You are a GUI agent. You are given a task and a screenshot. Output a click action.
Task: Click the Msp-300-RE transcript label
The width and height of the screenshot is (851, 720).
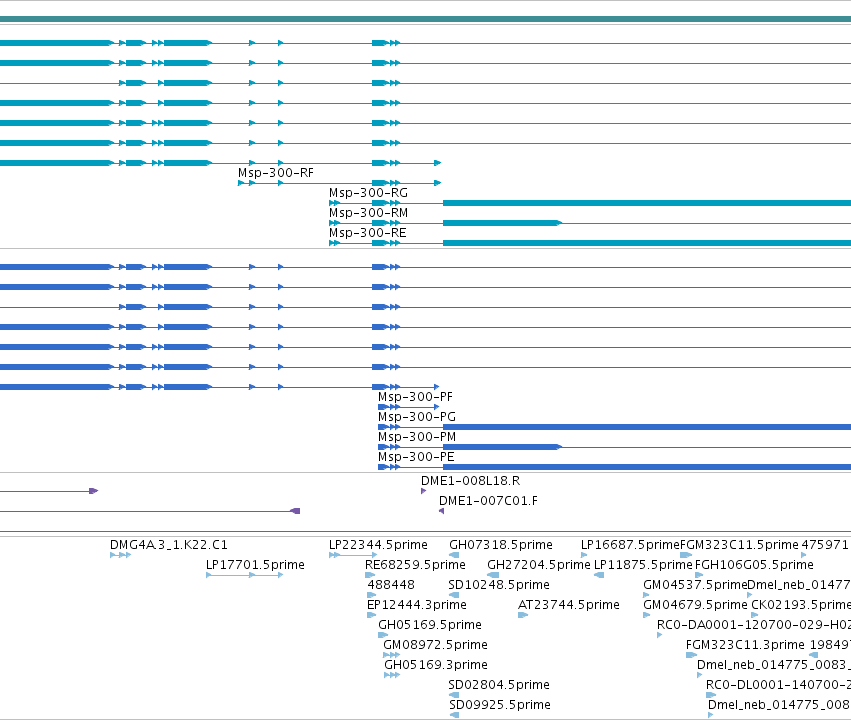click(x=367, y=233)
